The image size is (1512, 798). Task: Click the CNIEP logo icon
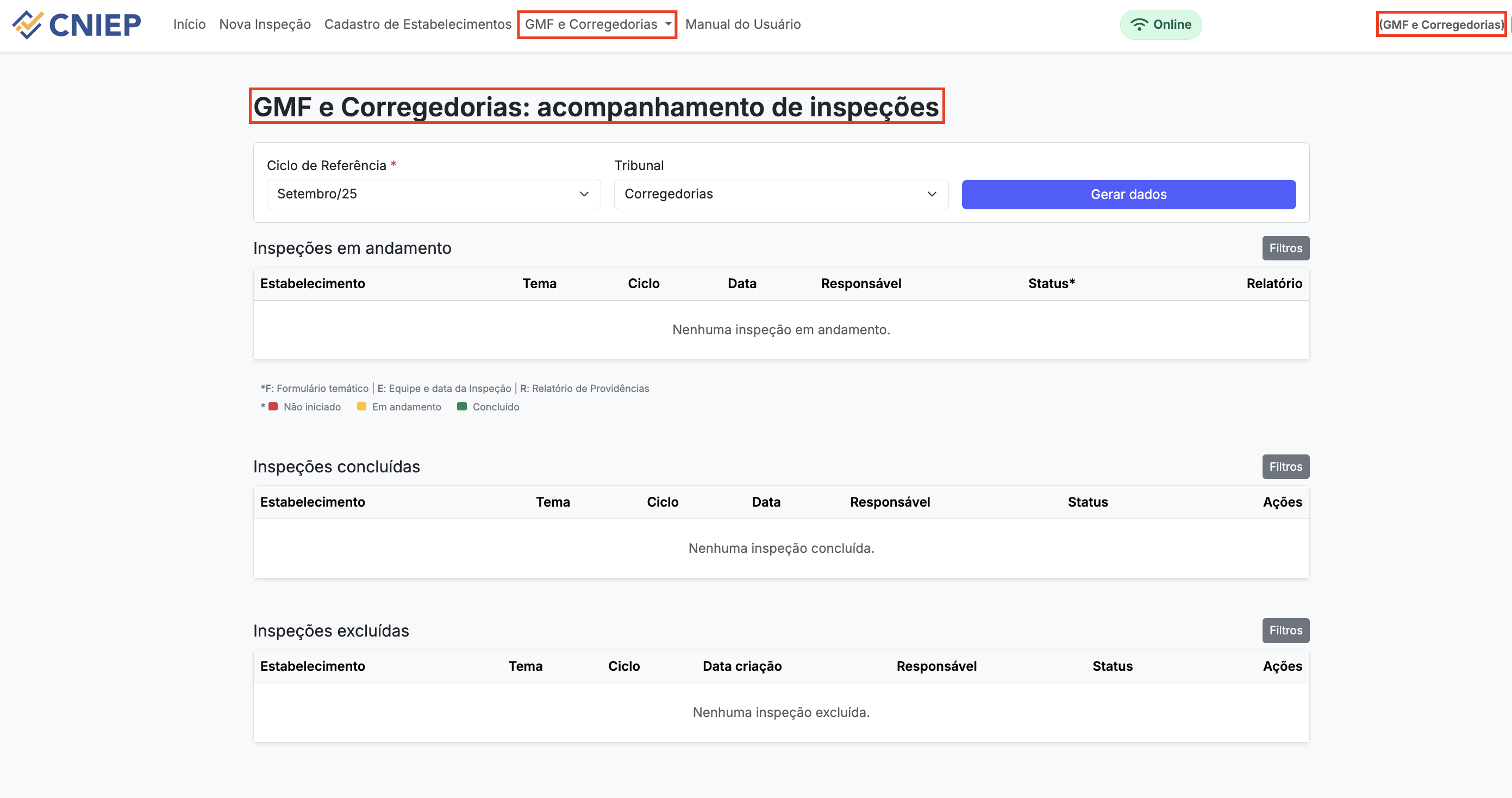(28, 24)
